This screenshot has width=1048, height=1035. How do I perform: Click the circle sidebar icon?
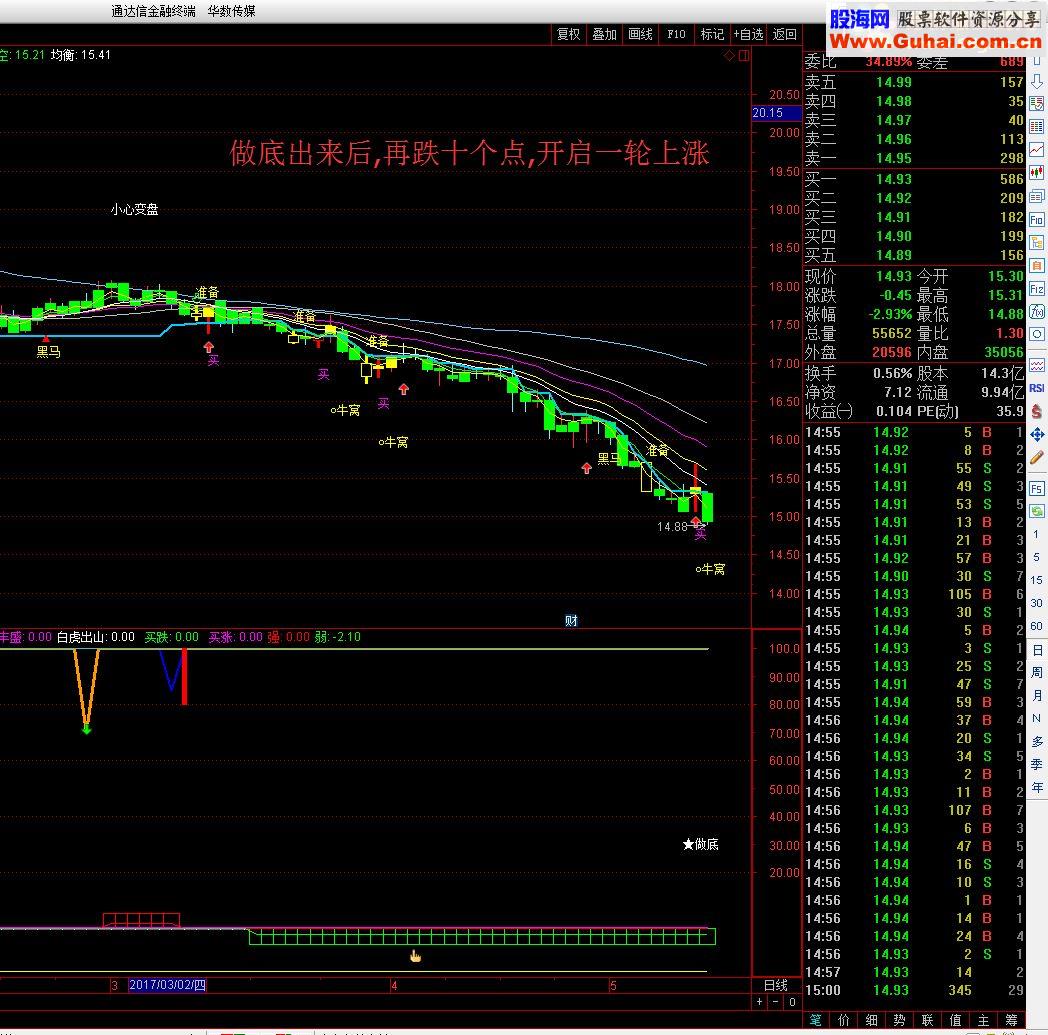click(x=1037, y=334)
